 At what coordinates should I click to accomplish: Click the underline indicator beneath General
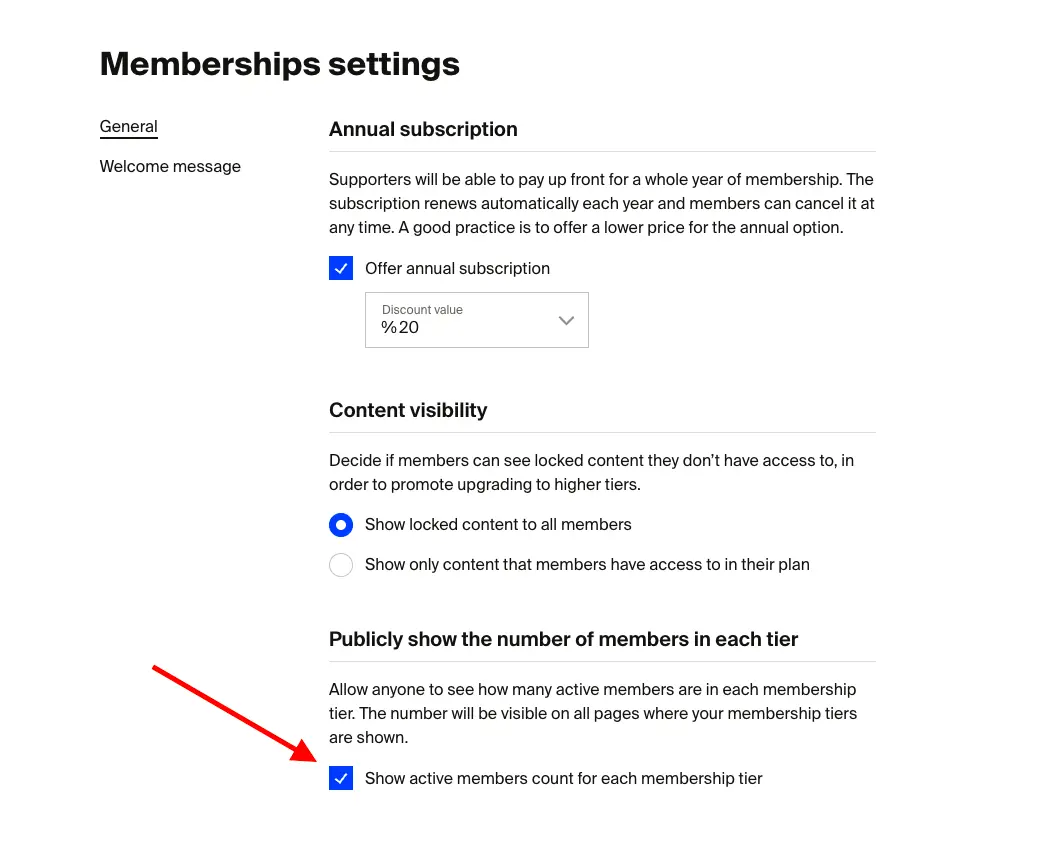[x=128, y=138]
